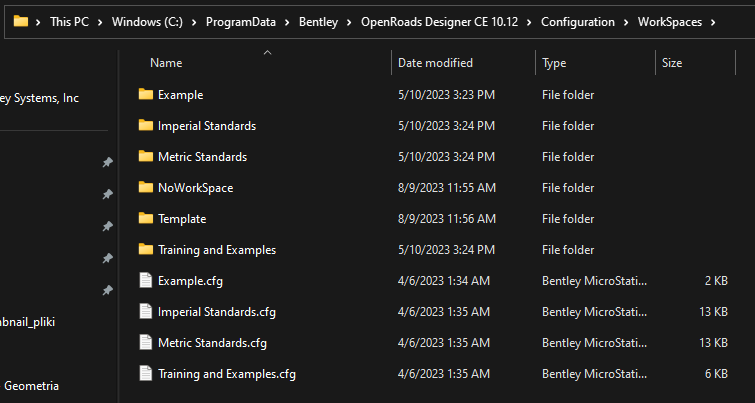Select the Metric Standards folder name
The width and height of the screenshot is (755, 403).
pyautogui.click(x=202, y=157)
